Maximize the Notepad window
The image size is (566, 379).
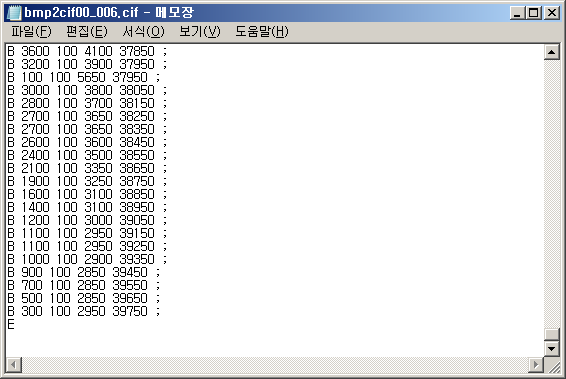coord(534,13)
